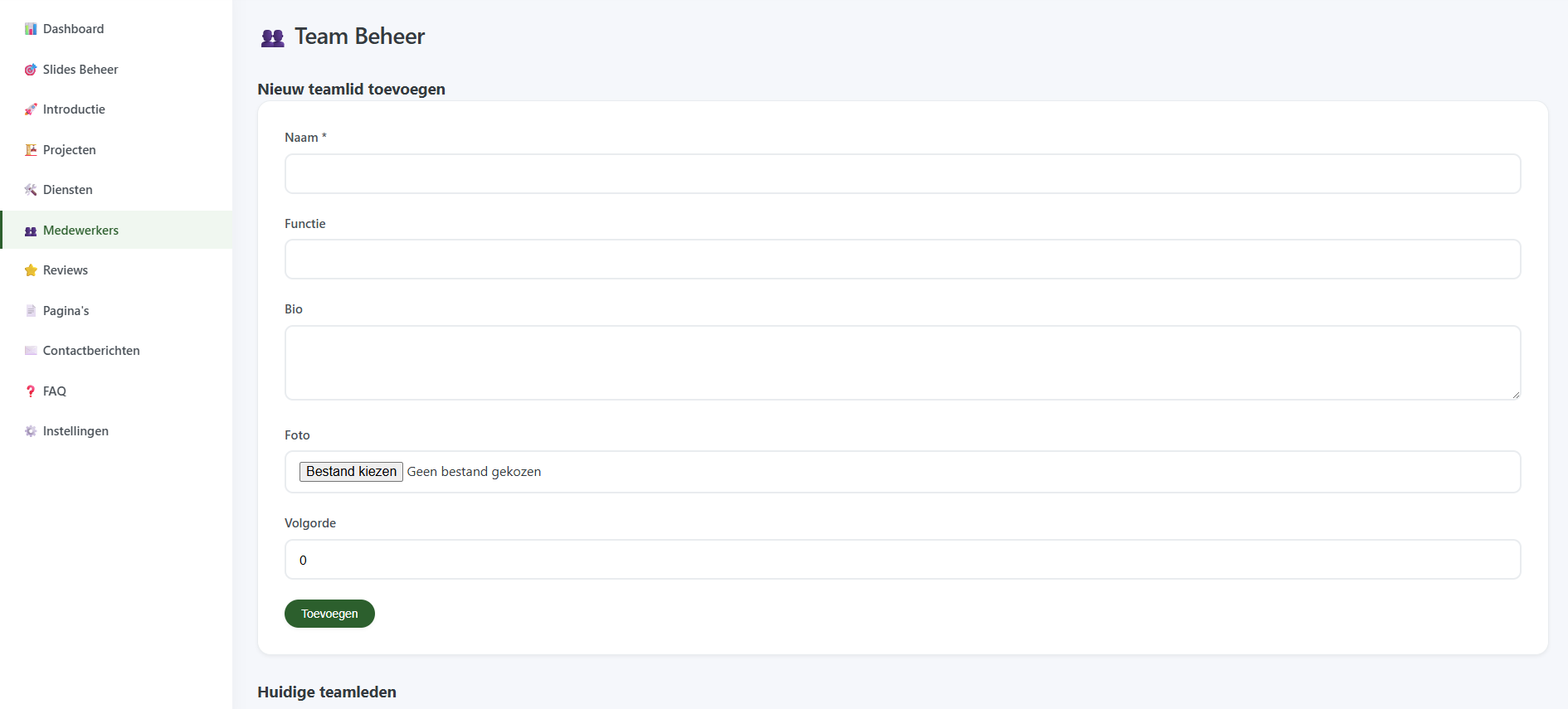Open the Dashboard menu item
This screenshot has height=709, width=1568.
(x=116, y=29)
